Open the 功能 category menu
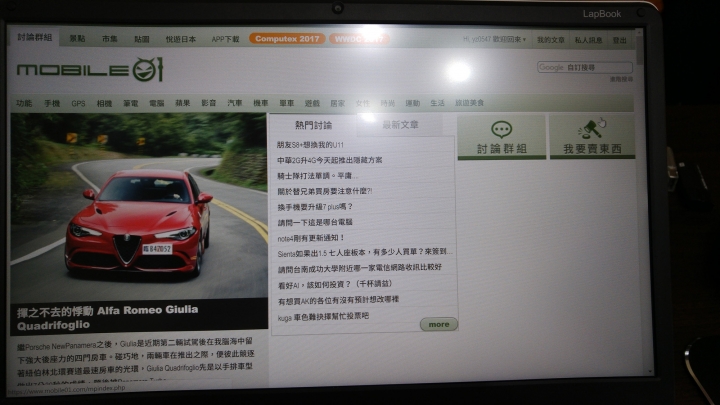Viewport: 720px width, 405px height. [x=24, y=103]
